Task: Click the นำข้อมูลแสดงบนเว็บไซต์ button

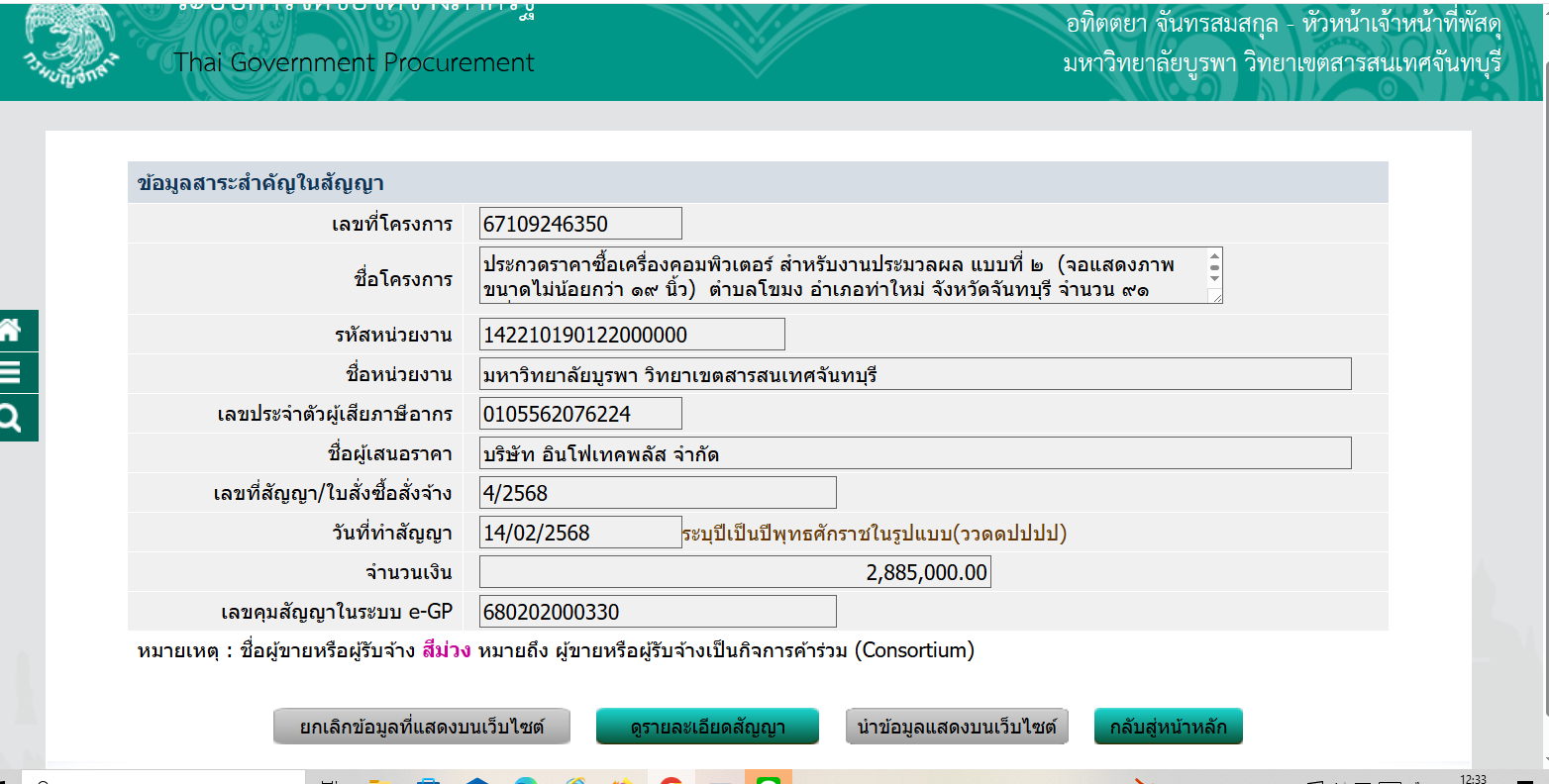Action: coord(956,728)
